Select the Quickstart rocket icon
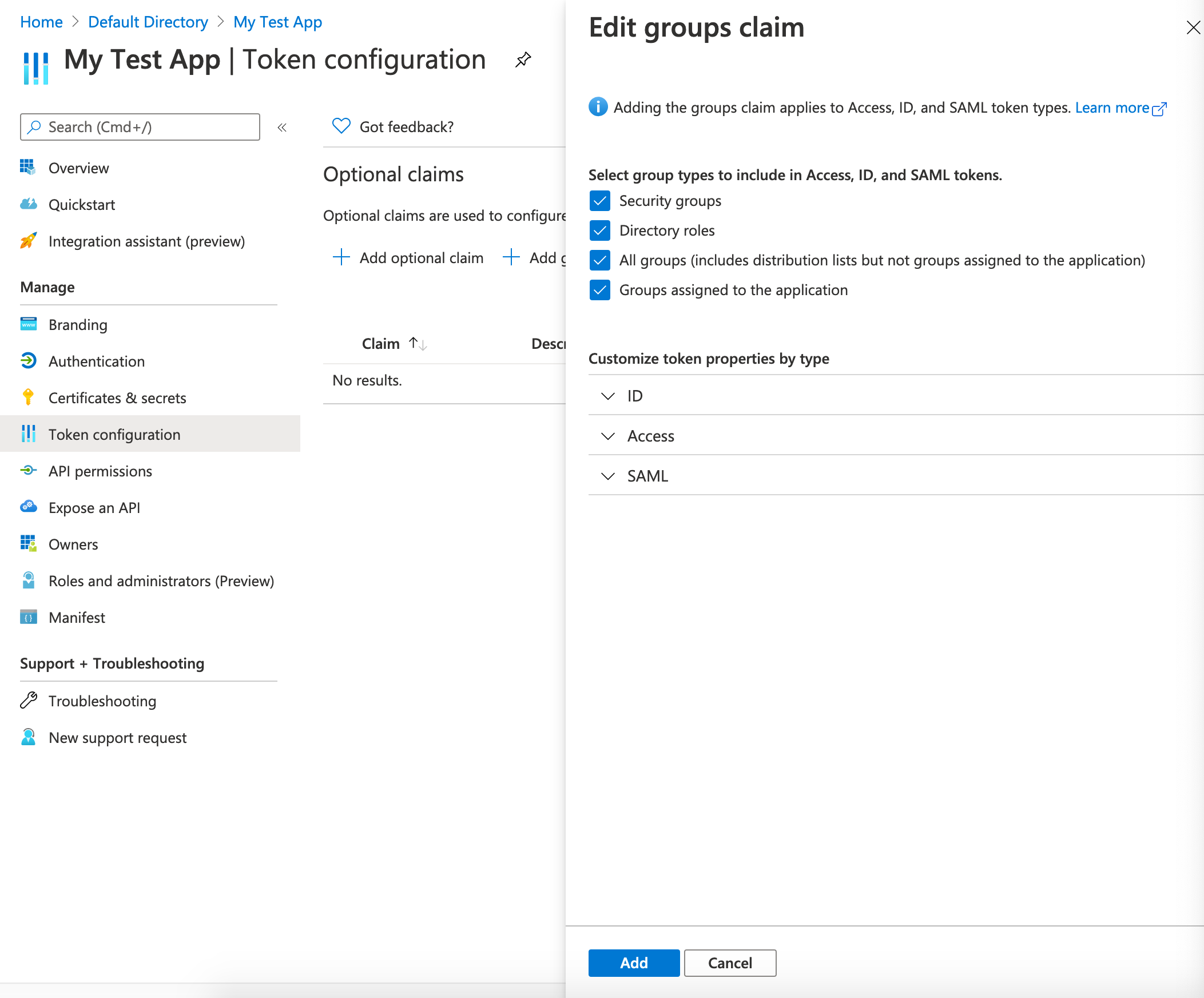 tap(28, 204)
